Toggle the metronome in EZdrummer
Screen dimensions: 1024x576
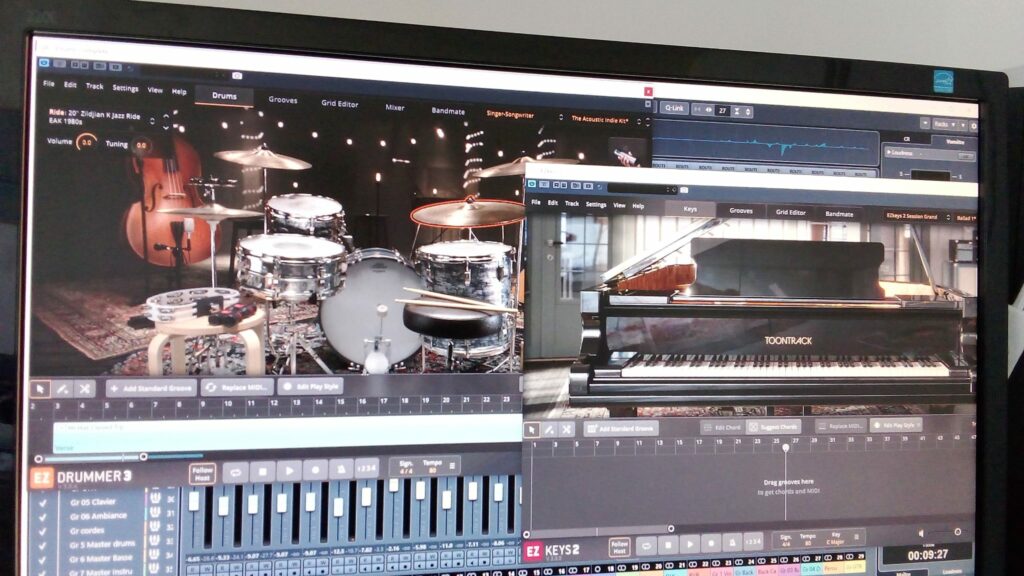point(341,469)
